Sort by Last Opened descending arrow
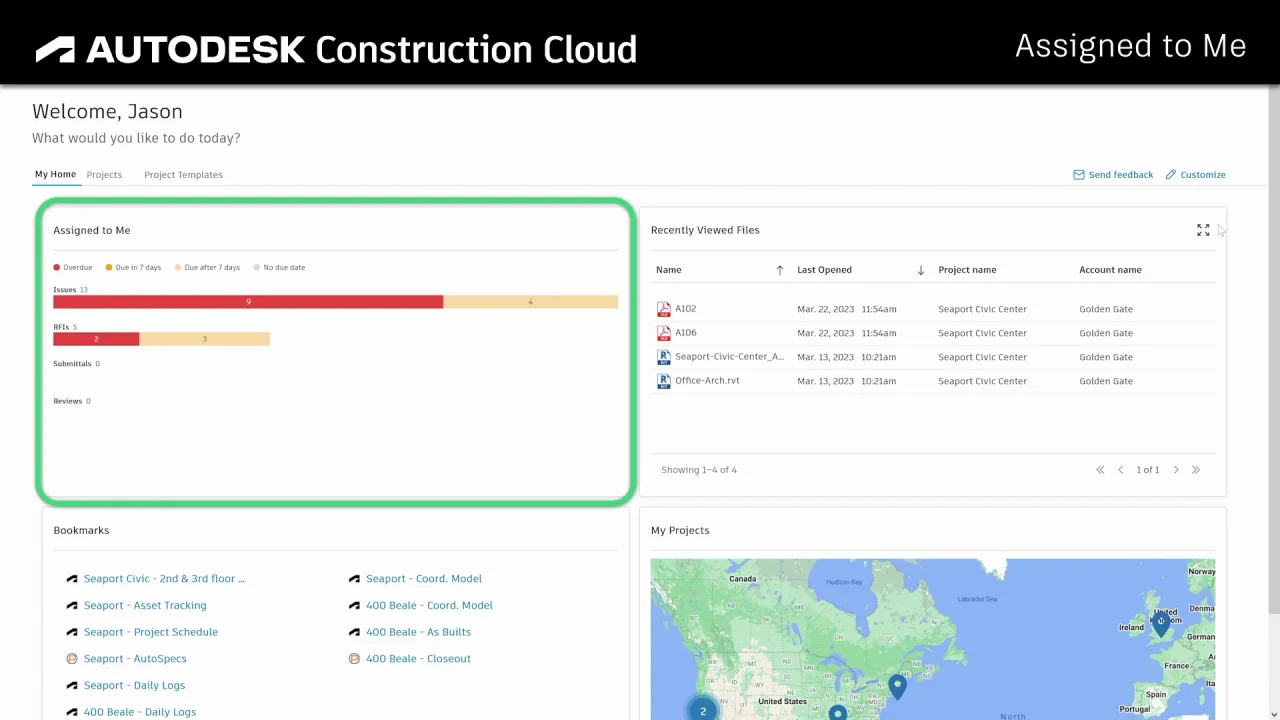The image size is (1280, 720). (x=921, y=270)
